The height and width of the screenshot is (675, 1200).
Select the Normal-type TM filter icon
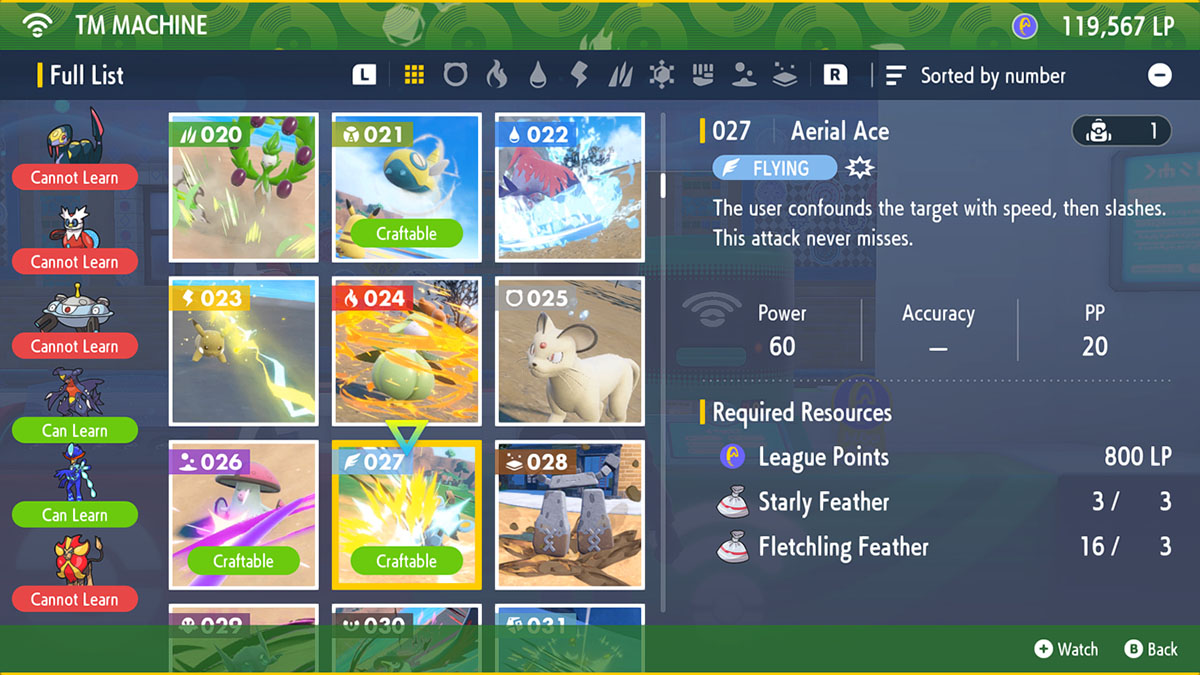tap(455, 75)
